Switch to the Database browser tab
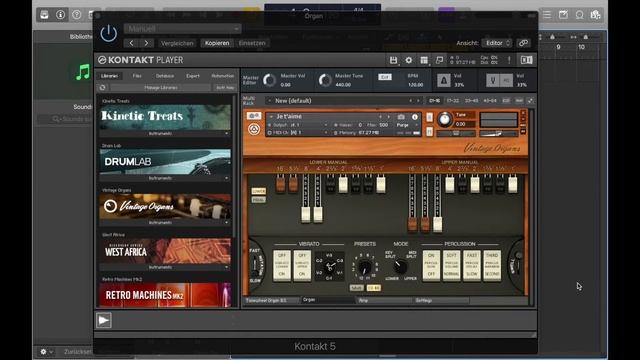Viewport: 640px width, 360px height. click(164, 76)
